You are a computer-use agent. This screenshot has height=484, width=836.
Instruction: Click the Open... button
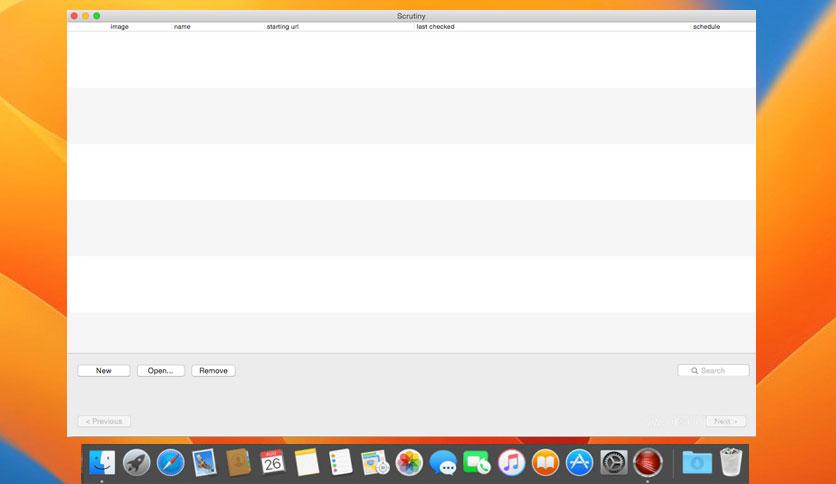160,370
